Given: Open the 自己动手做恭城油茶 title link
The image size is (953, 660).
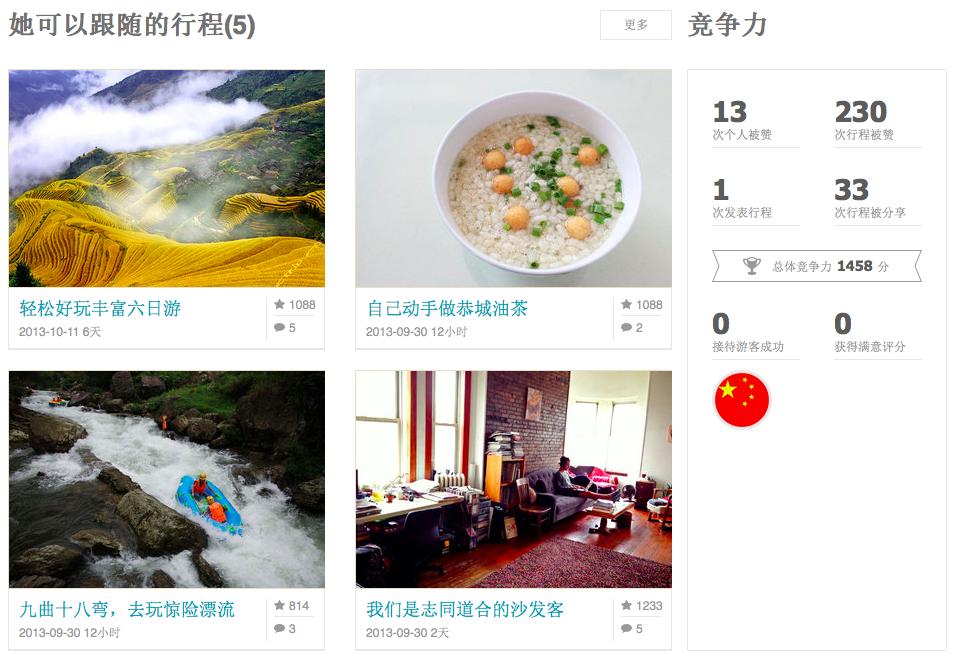Looking at the screenshot, I should coord(447,308).
